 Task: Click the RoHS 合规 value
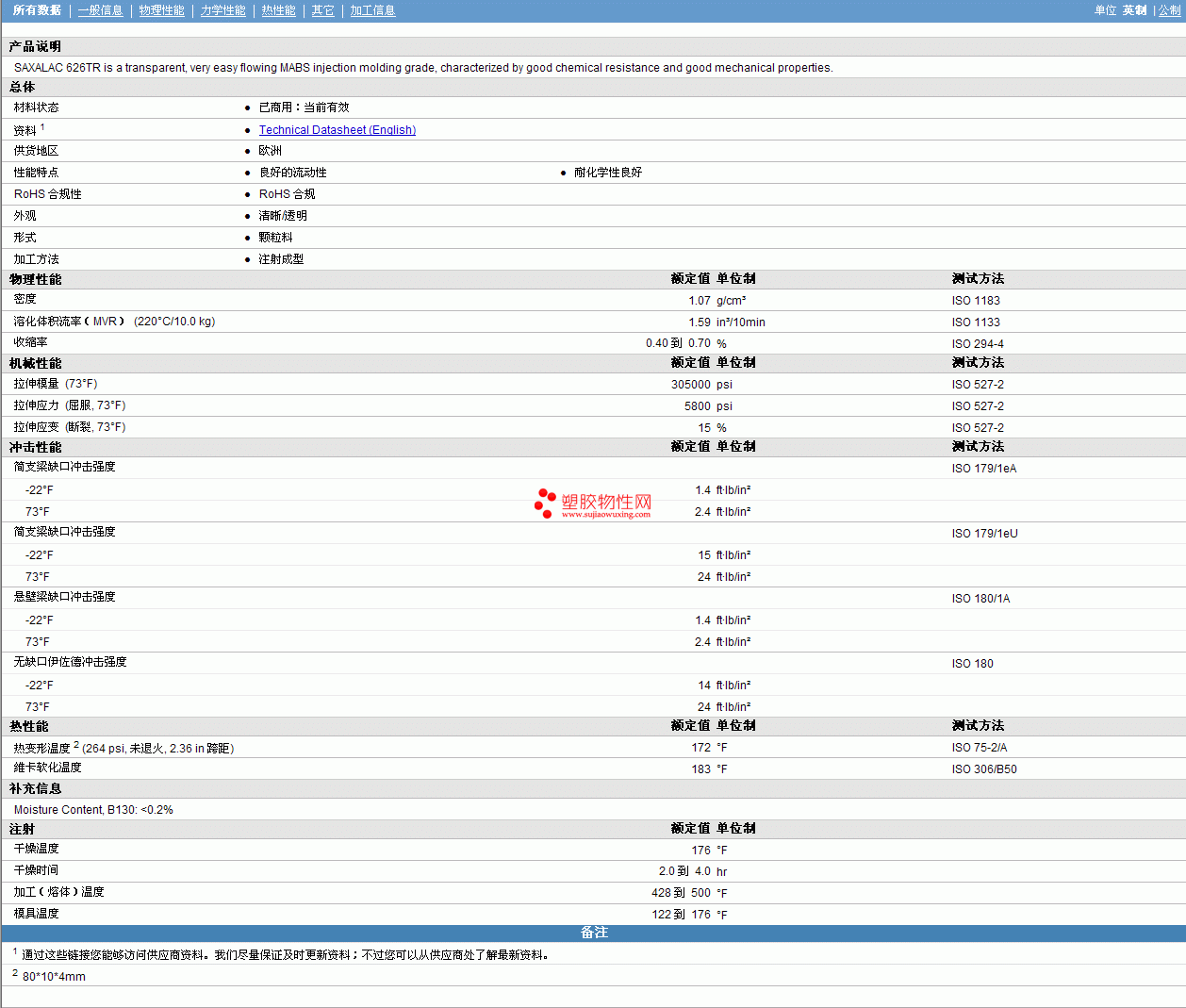288,194
